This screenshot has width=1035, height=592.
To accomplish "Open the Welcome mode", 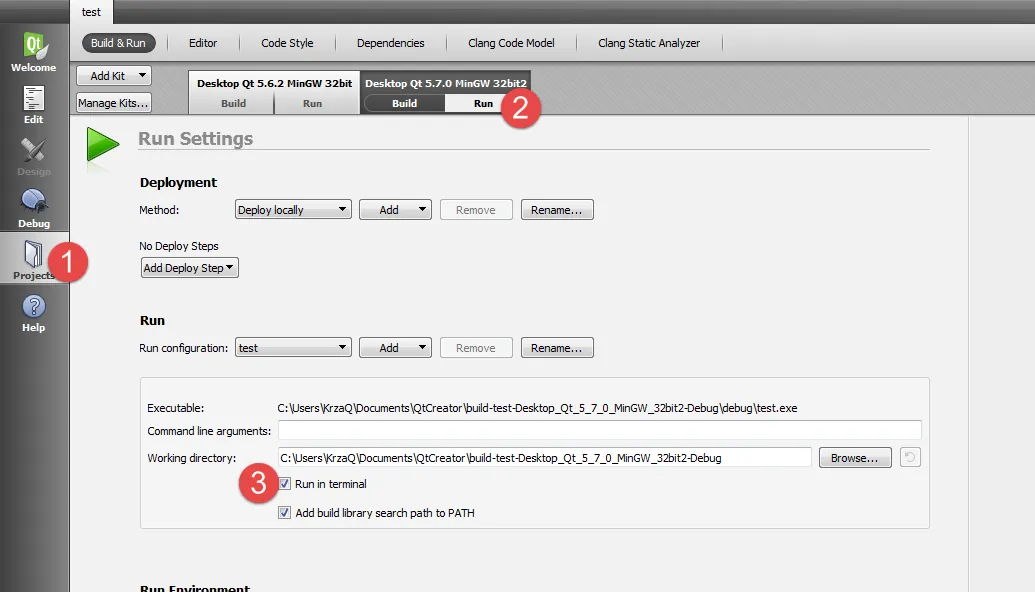I will click(x=34, y=51).
